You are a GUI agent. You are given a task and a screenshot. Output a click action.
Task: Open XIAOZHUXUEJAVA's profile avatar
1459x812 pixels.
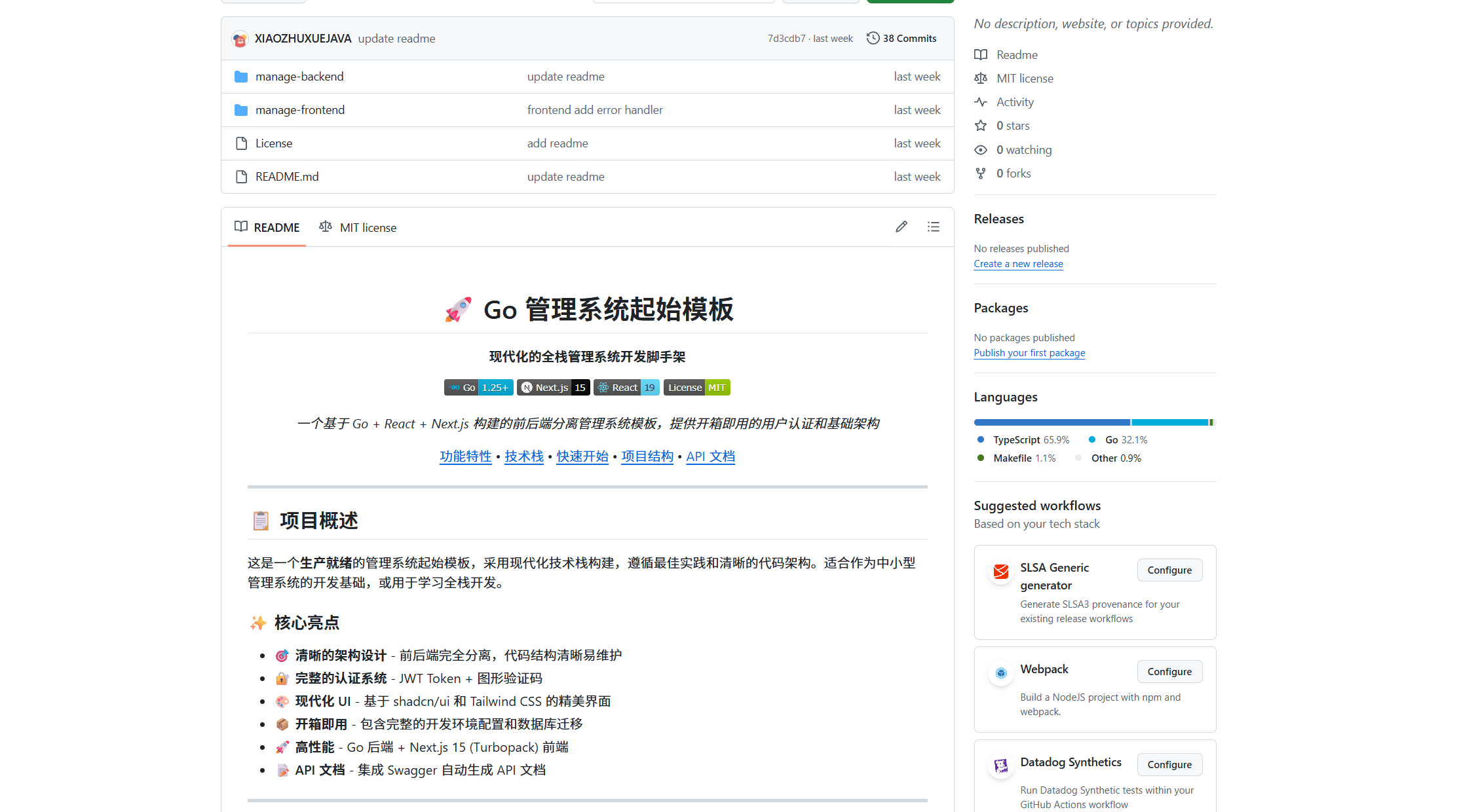point(240,39)
